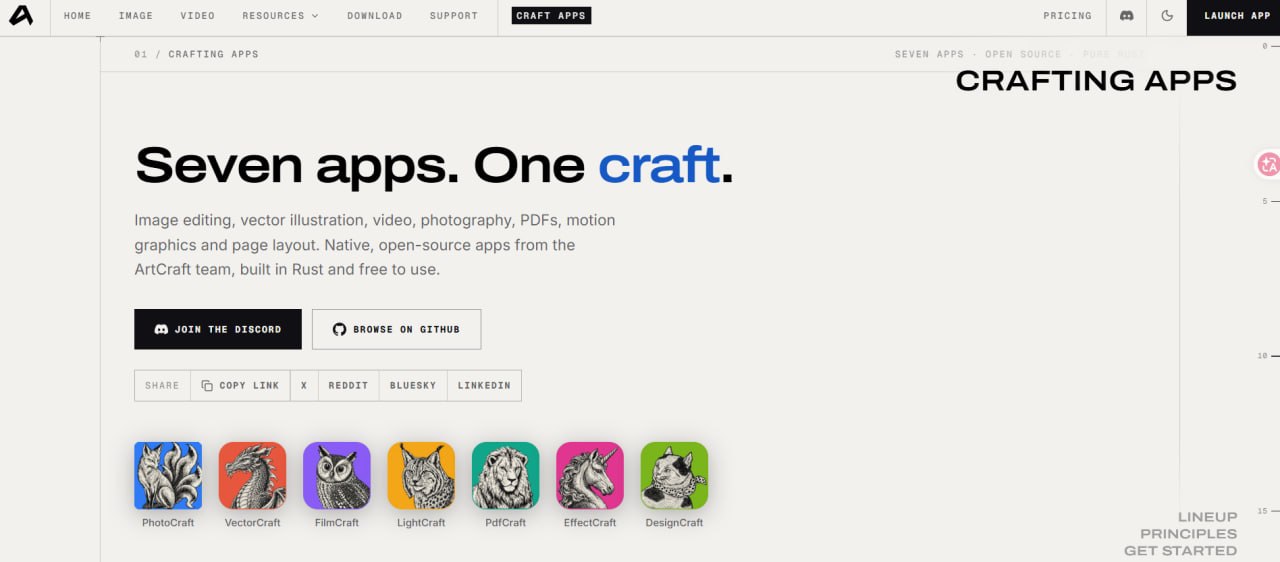Click the "01 / CRAFTING APPS" breadcrumb text
Viewport: 1280px width, 562px height.
[x=196, y=54]
